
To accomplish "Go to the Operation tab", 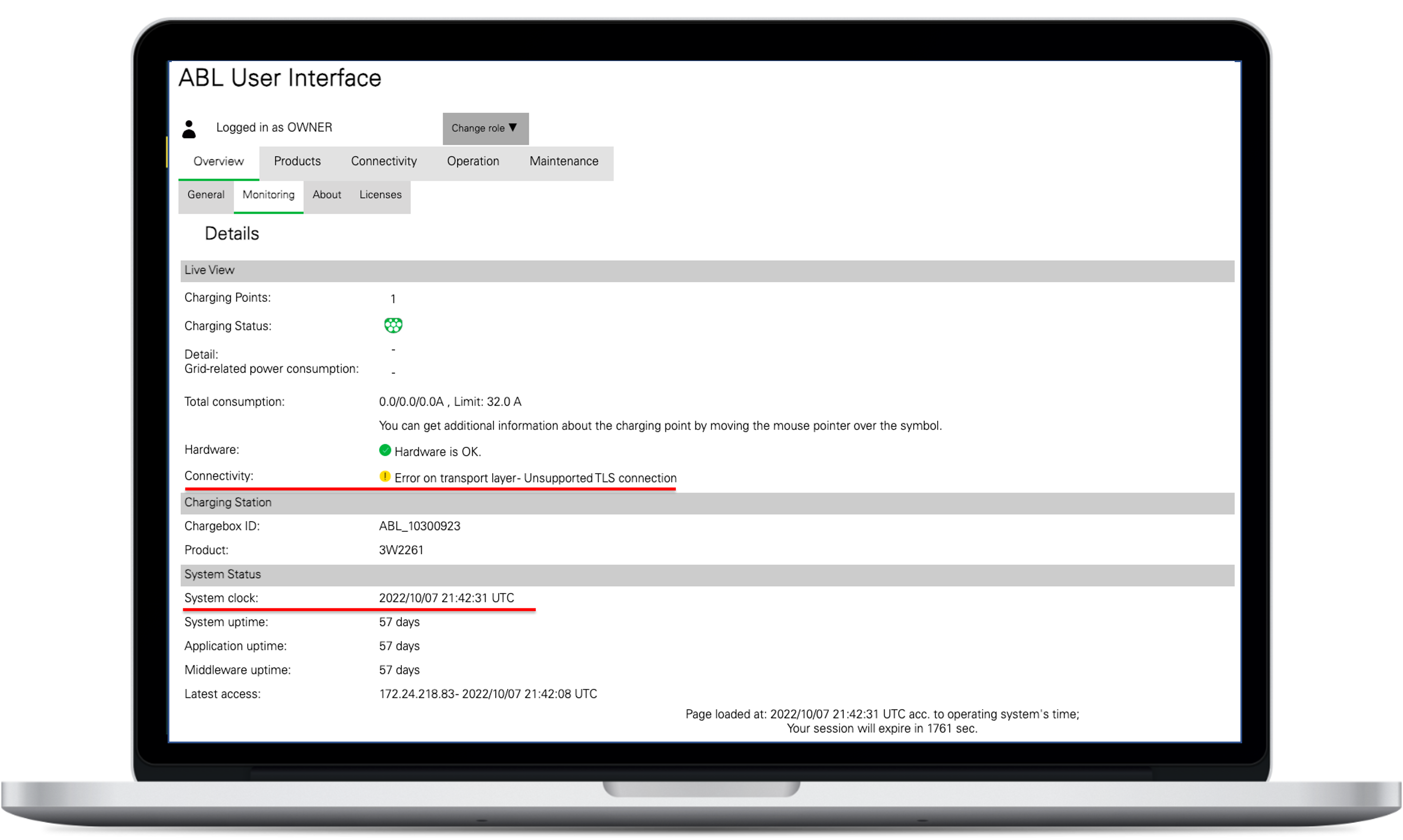I will tap(472, 161).
